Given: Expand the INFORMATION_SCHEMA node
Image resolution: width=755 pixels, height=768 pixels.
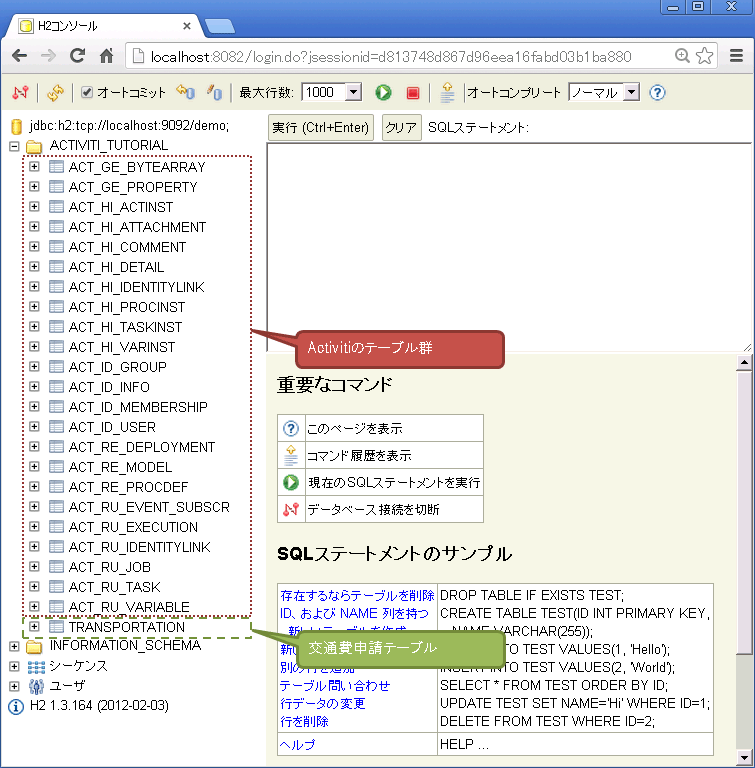Looking at the screenshot, I should click(14, 647).
